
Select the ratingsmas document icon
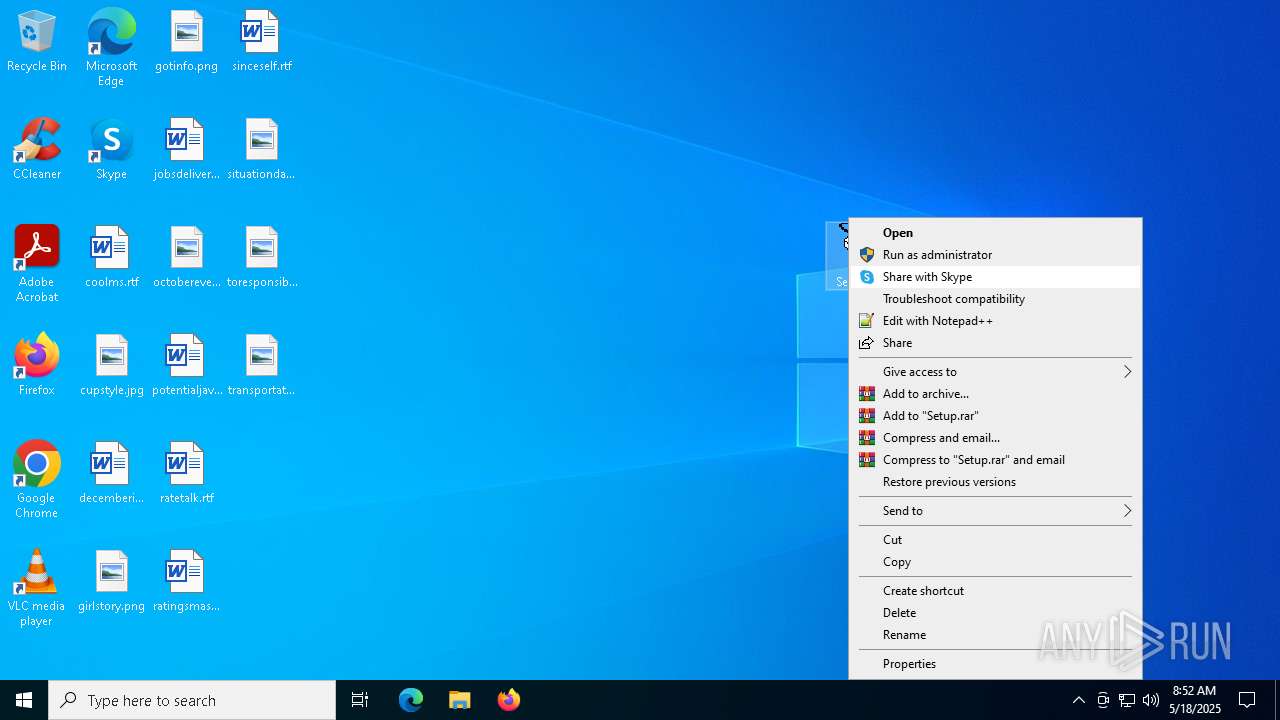pos(186,582)
